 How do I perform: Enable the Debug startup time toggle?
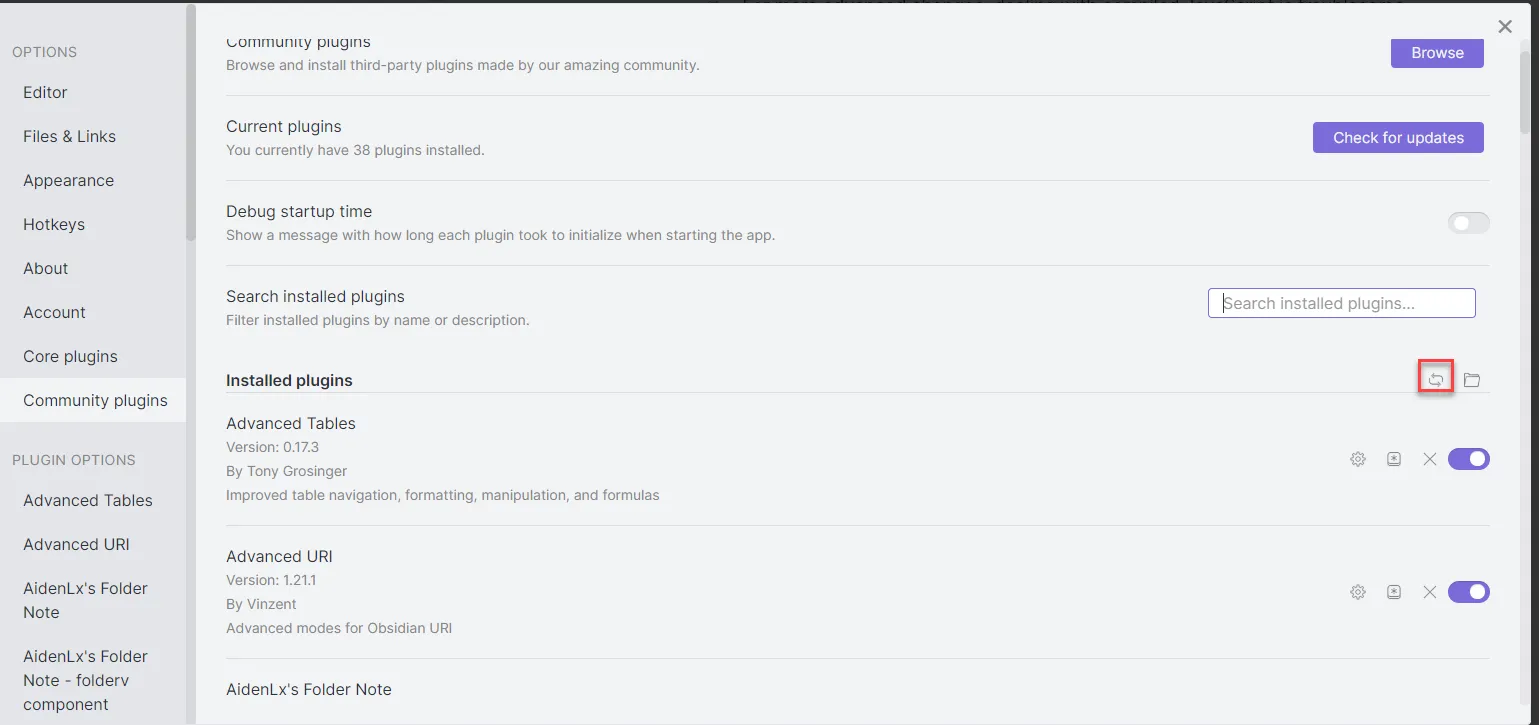[x=1468, y=223]
